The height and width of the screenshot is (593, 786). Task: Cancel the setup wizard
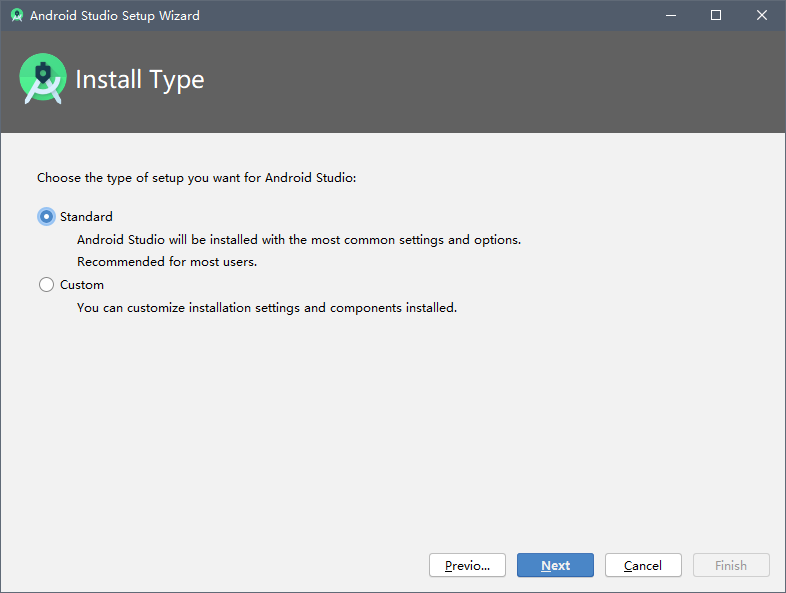[643, 565]
